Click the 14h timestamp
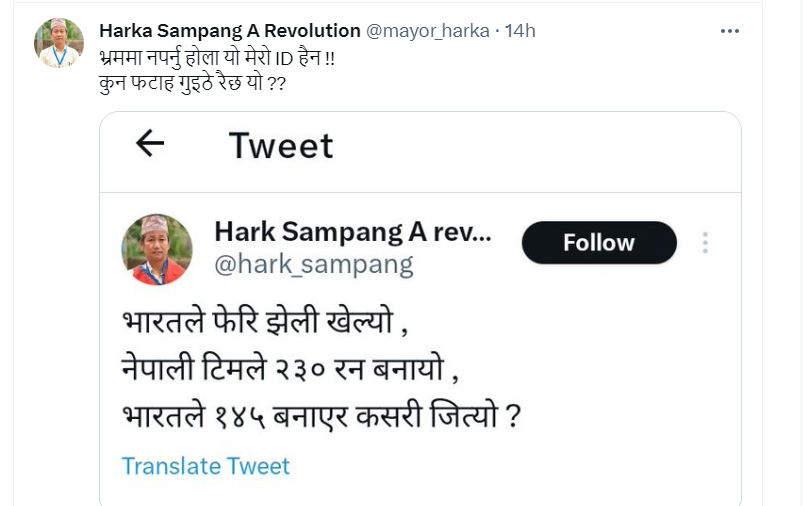Screen dimensions: 803x506 (x=520, y=31)
